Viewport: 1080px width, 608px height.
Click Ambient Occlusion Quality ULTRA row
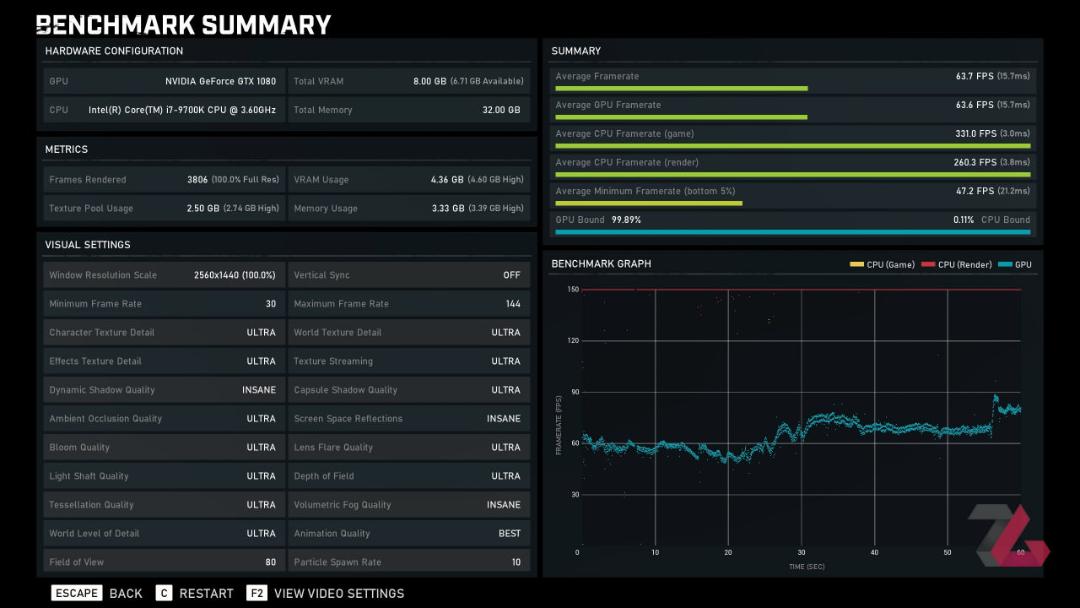coord(164,419)
